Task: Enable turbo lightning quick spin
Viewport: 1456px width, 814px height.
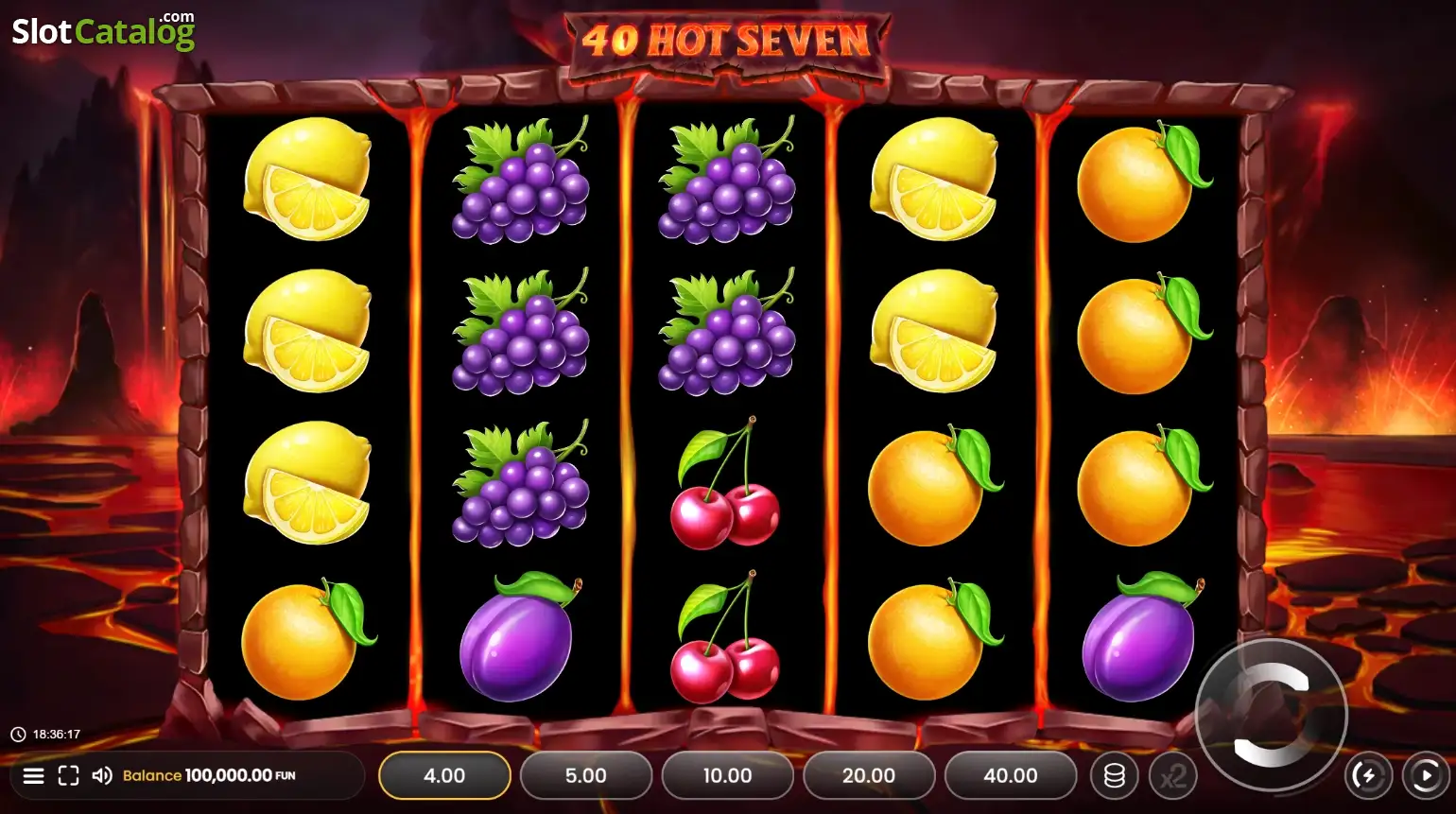Action: point(1367,776)
